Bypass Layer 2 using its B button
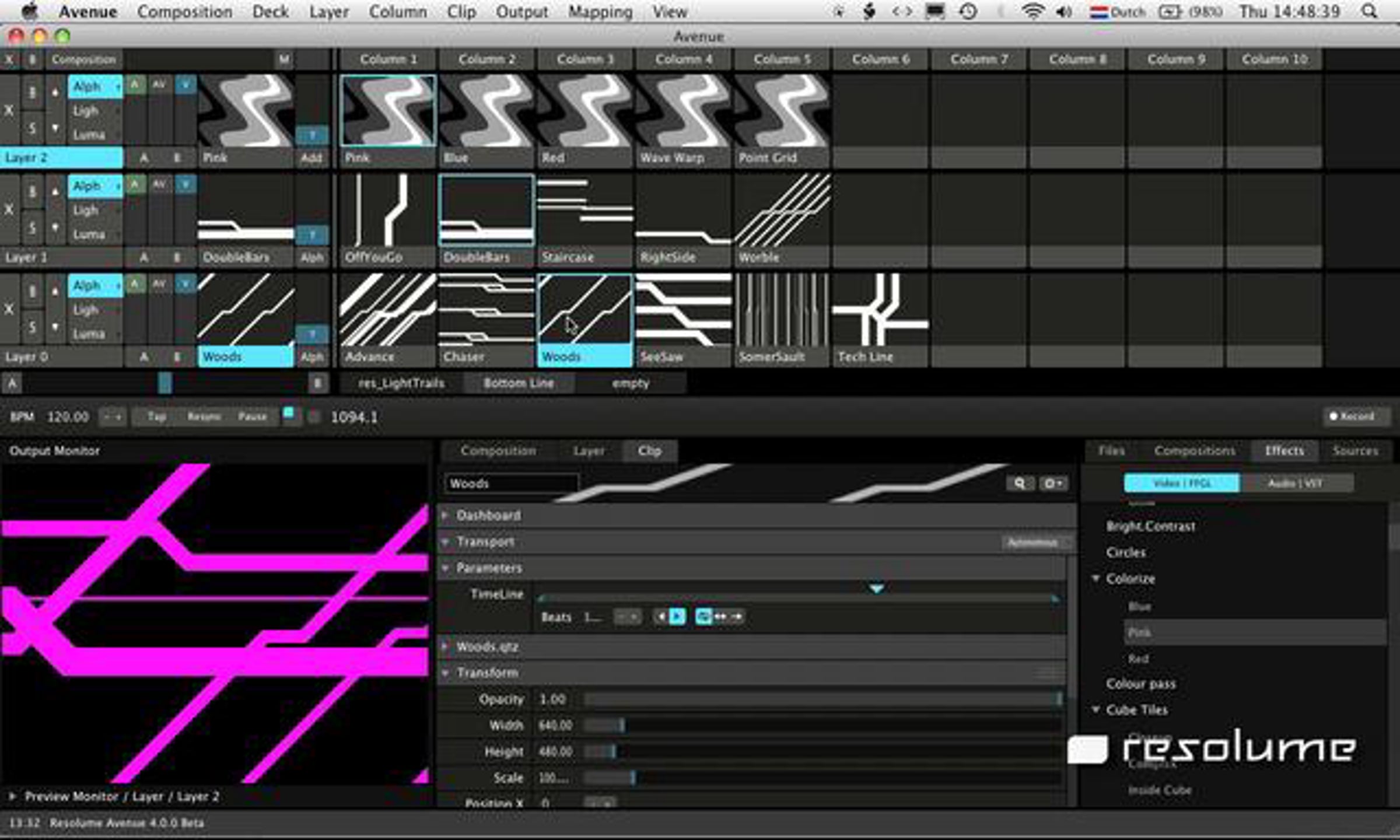The image size is (1400, 840). click(32, 92)
